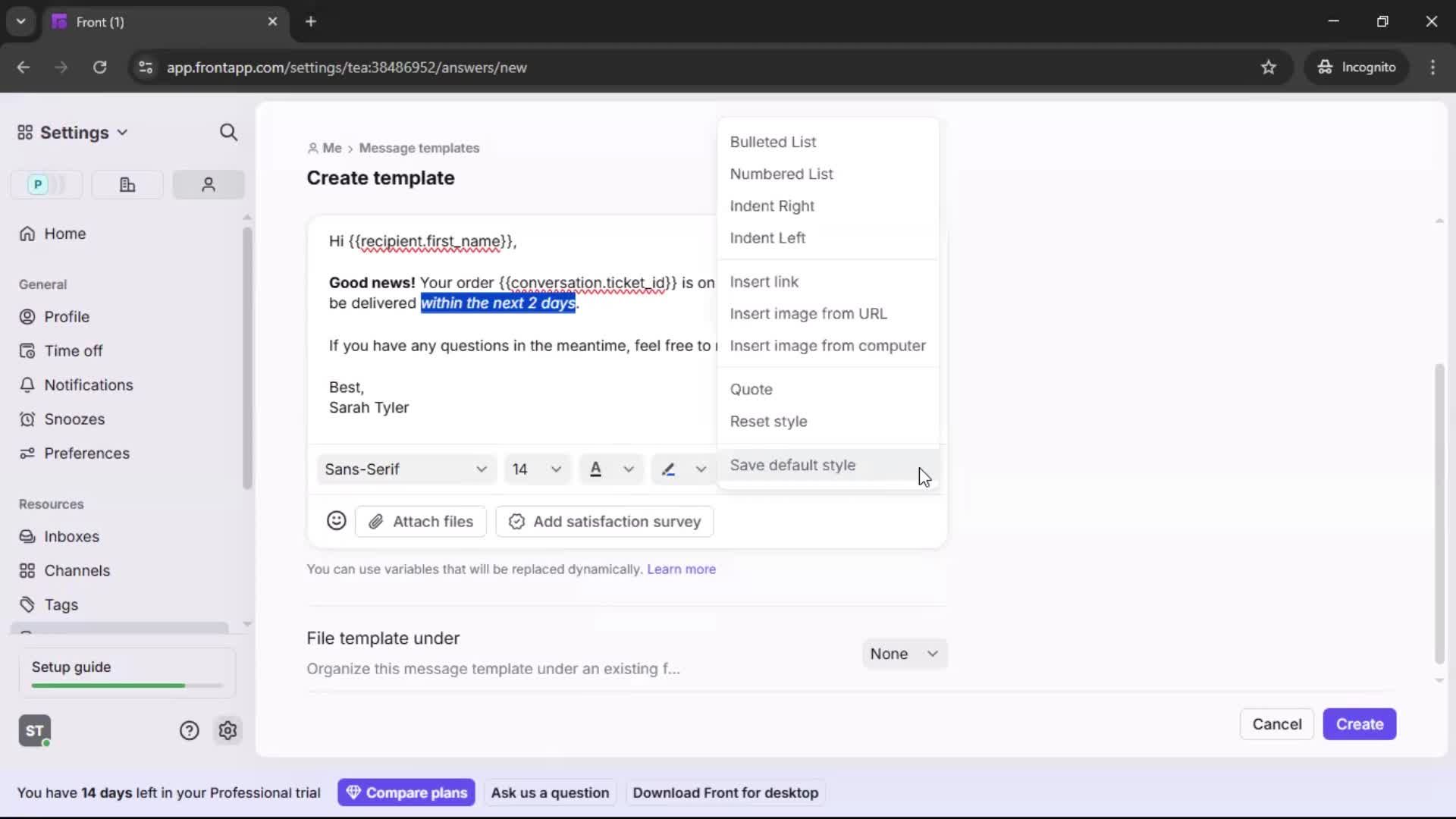Open the Learn more link
Image resolution: width=1456 pixels, height=819 pixels.
click(681, 569)
